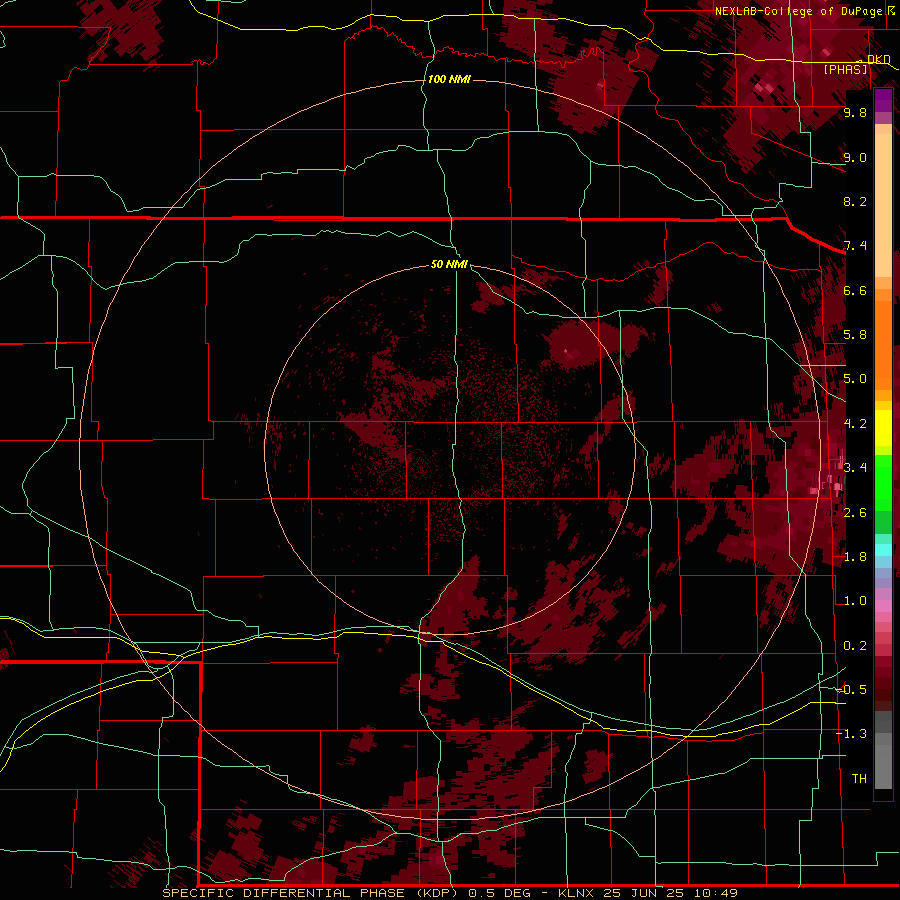Click the 9.0 scale value
Image resolution: width=900 pixels, height=900 pixels.
(x=855, y=157)
